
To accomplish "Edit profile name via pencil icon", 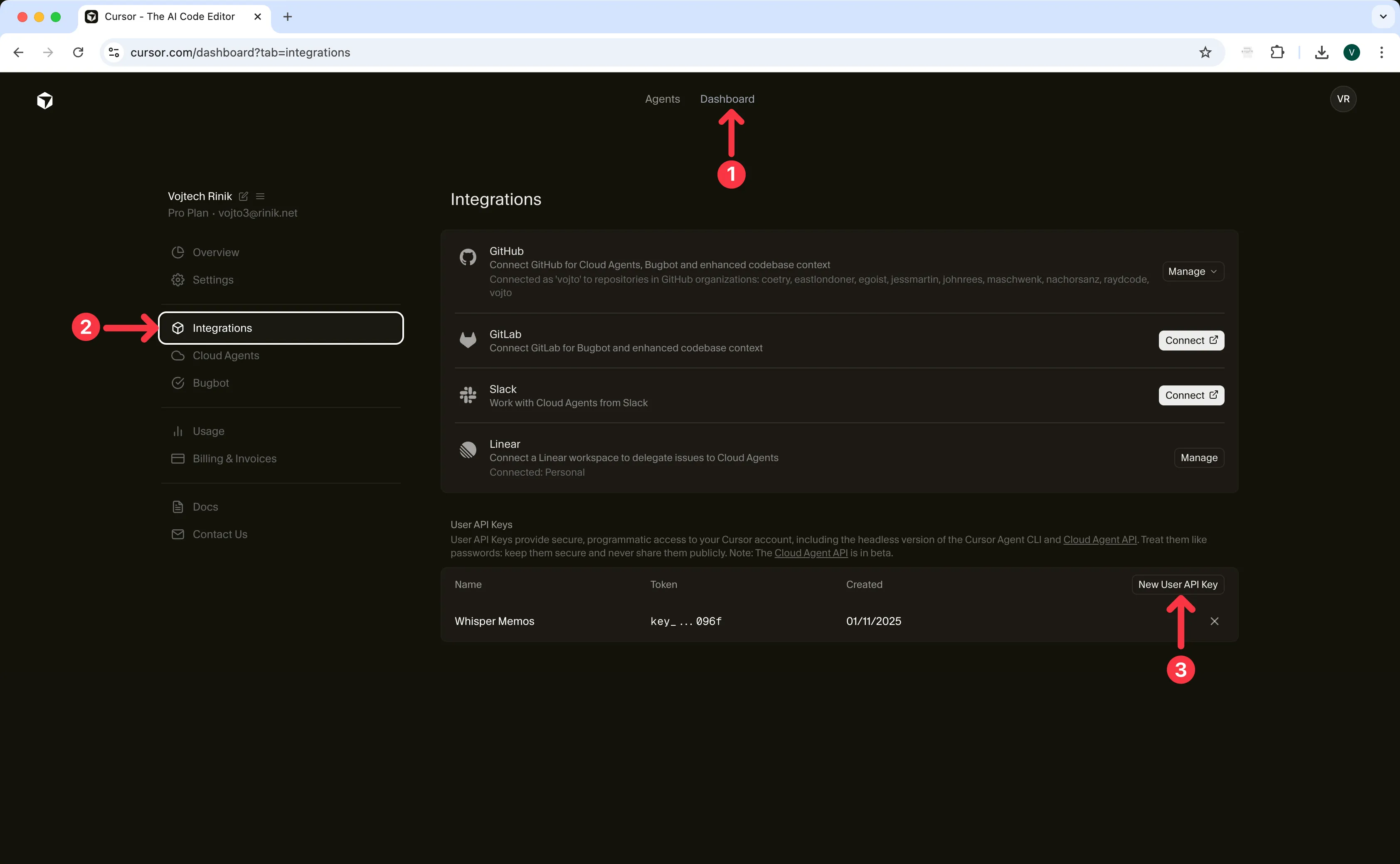I will pyautogui.click(x=243, y=196).
